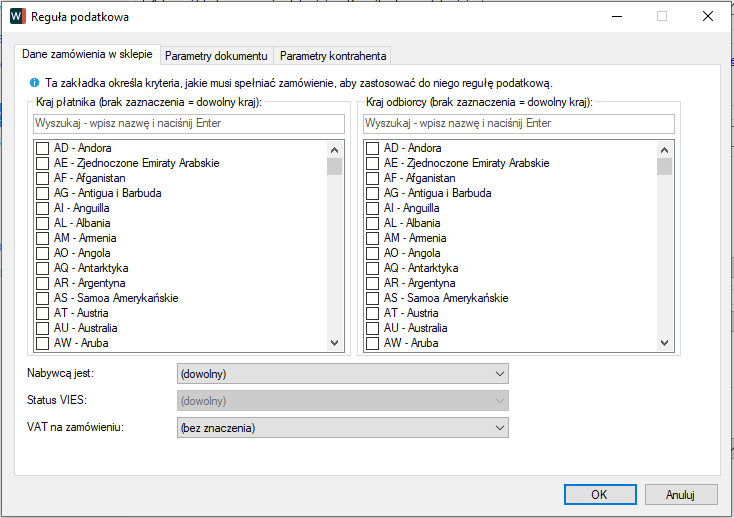Click the Kraj odbiorcy search field
Screen dimensions: 734x518
pos(519,124)
